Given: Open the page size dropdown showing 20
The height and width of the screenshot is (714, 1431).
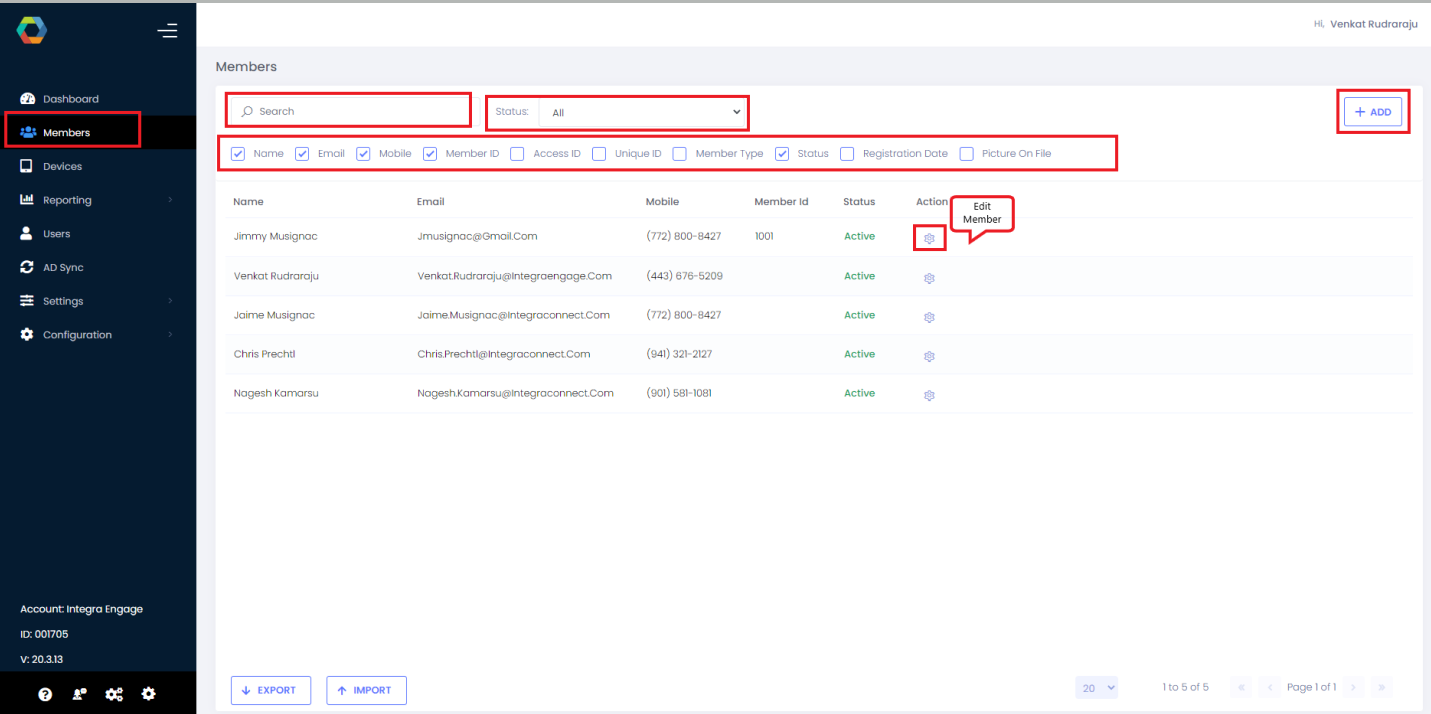Looking at the screenshot, I should coord(1096,687).
